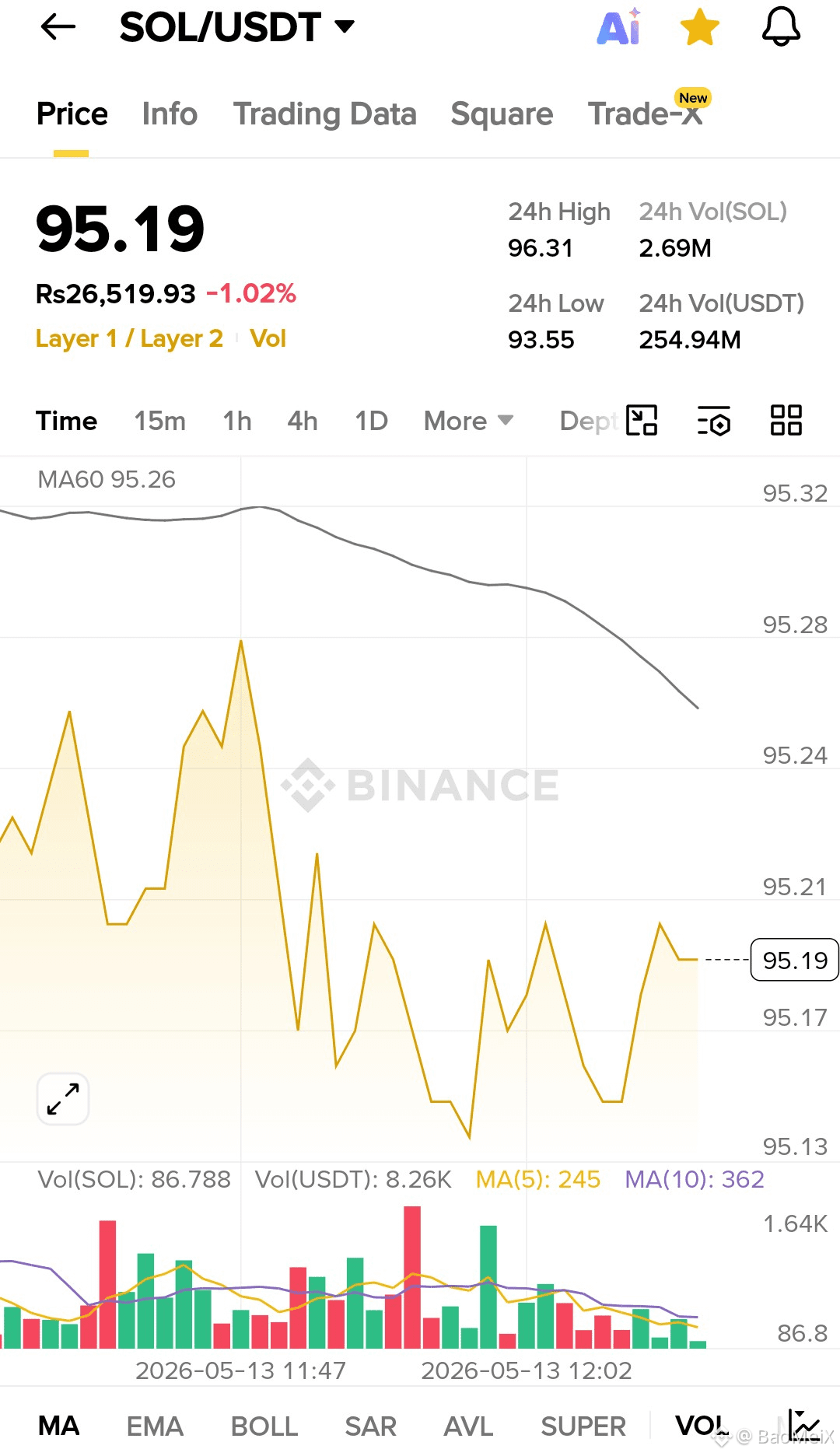This screenshot has height=1456, width=840.
Task: Select the AVL indicator
Action: 468,1426
